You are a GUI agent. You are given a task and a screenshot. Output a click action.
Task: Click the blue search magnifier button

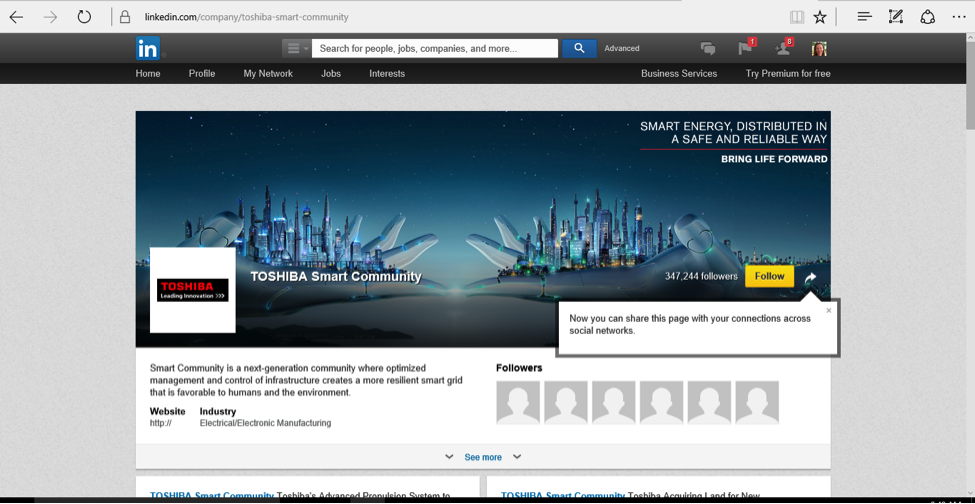point(579,48)
